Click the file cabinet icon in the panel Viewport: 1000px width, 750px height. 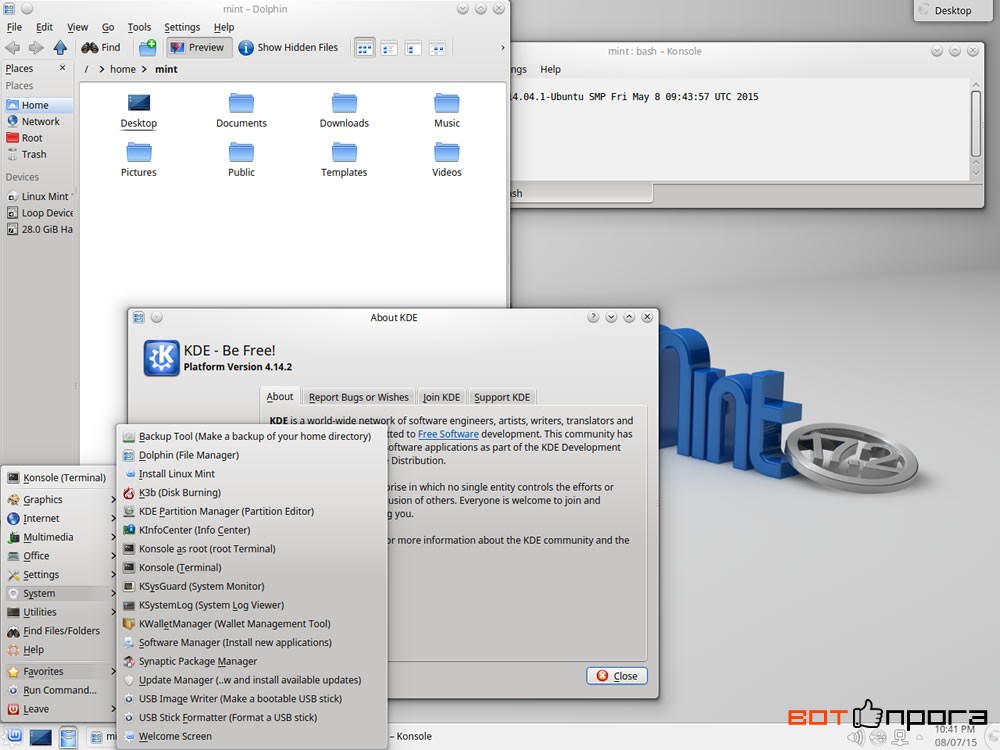tap(68, 737)
